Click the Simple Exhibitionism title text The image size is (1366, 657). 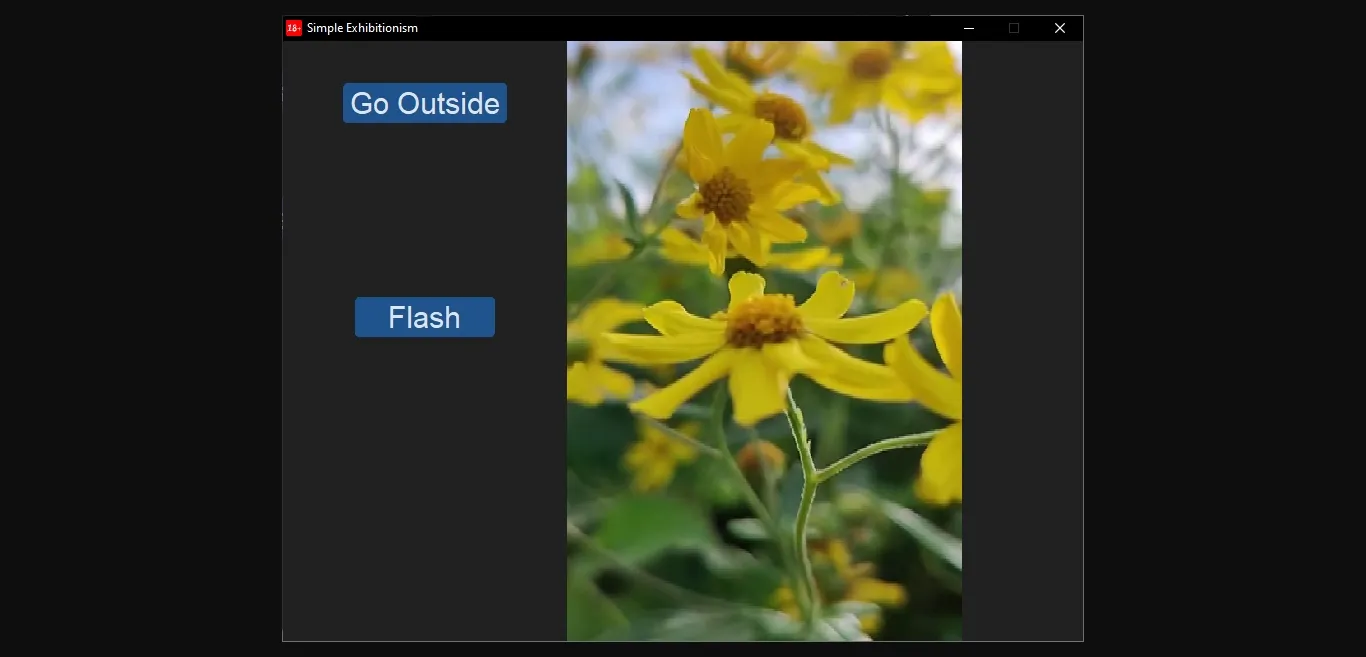click(x=362, y=28)
